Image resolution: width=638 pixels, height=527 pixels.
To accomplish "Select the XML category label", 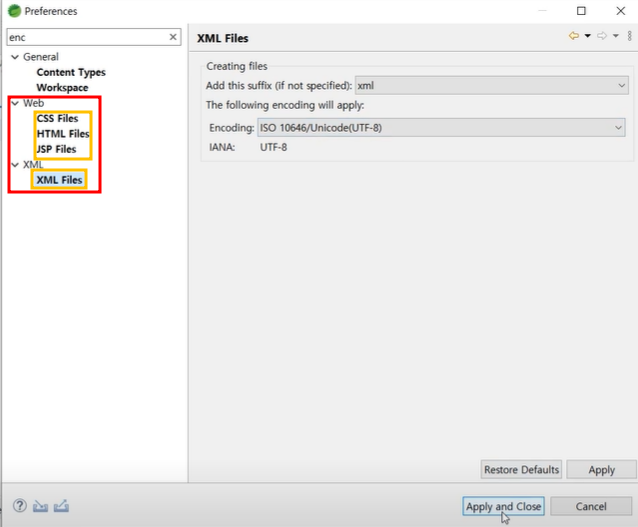I will coord(33,165).
